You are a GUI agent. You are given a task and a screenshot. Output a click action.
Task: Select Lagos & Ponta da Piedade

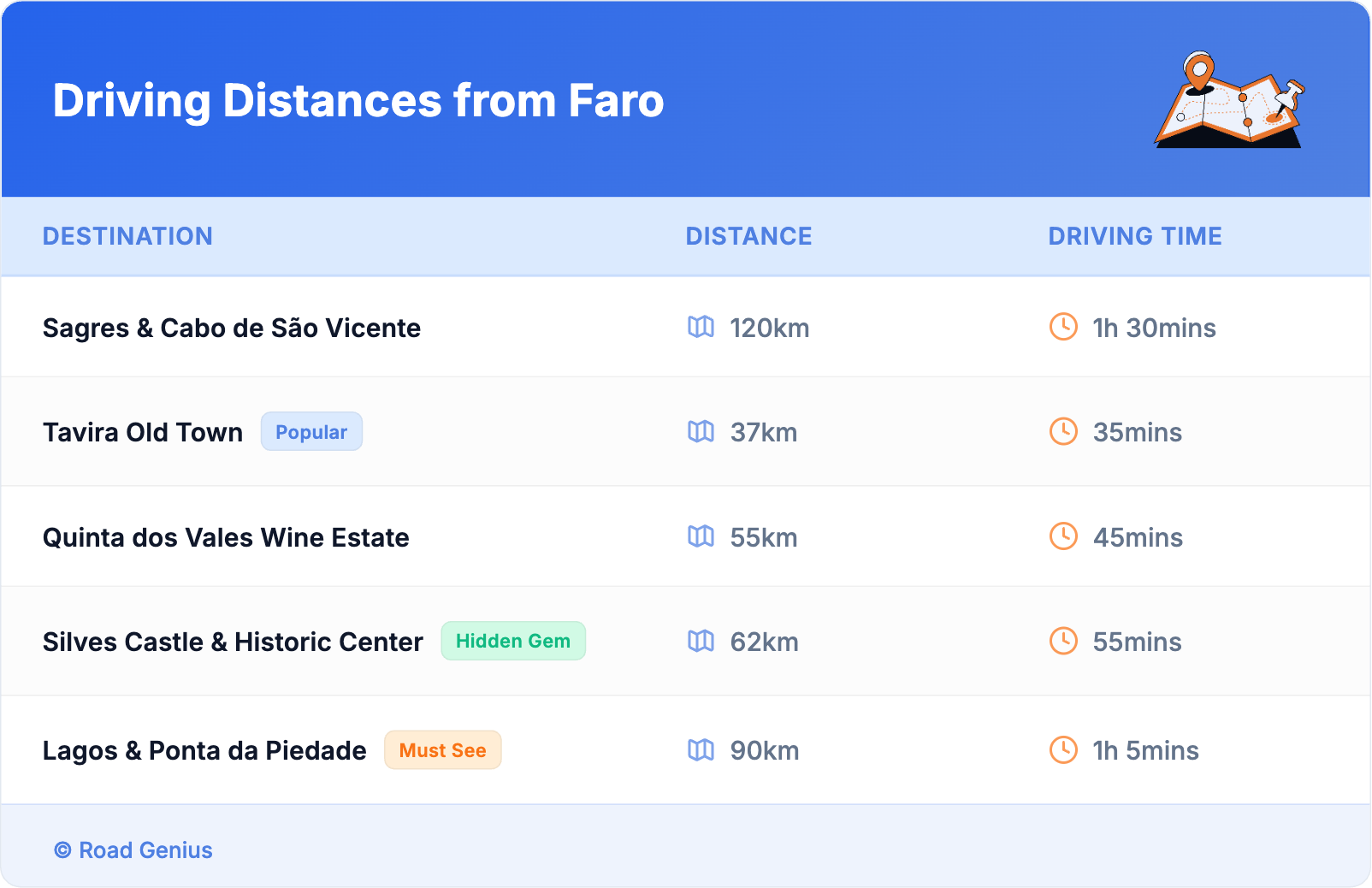point(204,751)
